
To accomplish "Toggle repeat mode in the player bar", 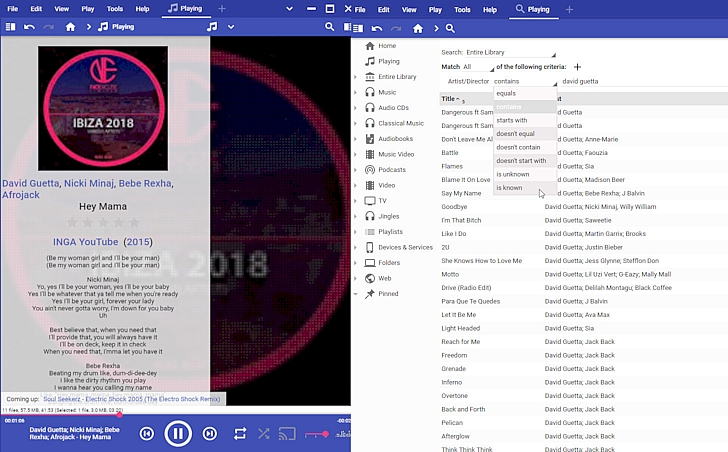I will click(x=240, y=434).
